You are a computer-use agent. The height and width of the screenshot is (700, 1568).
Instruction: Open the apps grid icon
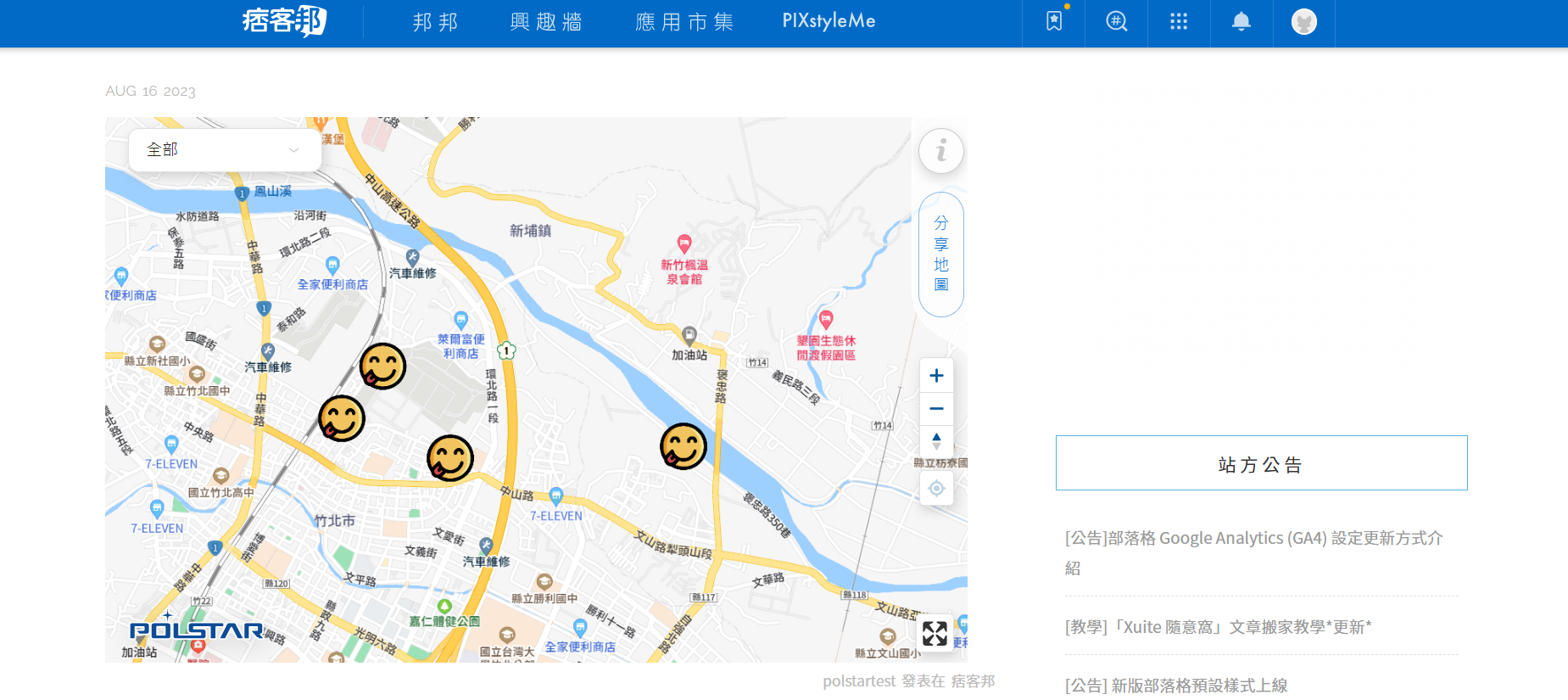[1179, 21]
